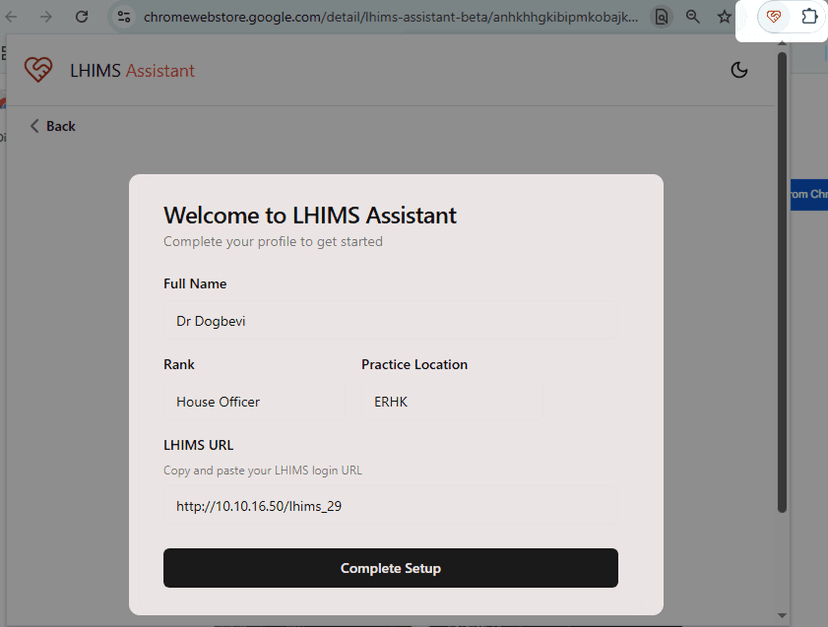Bookmark this page with the star icon
This screenshot has height=627, width=828.
(724, 17)
